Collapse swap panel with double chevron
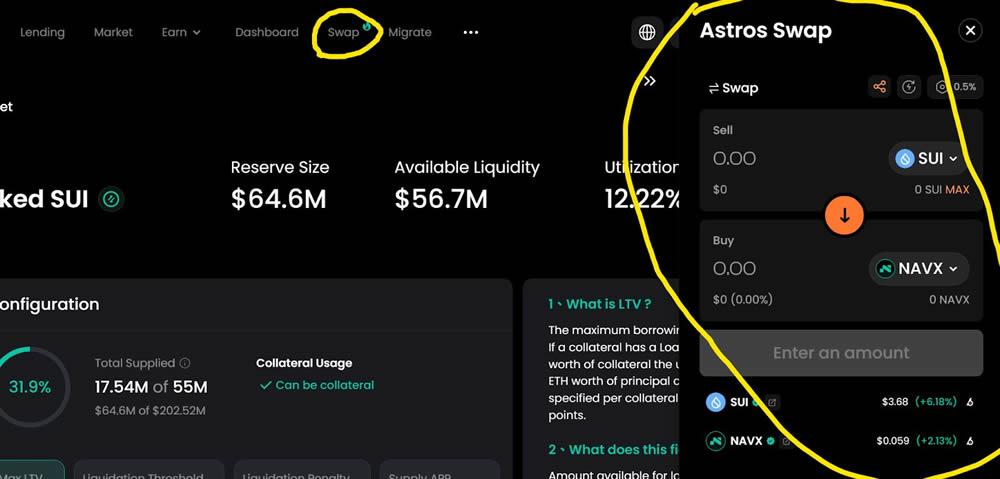 650,81
